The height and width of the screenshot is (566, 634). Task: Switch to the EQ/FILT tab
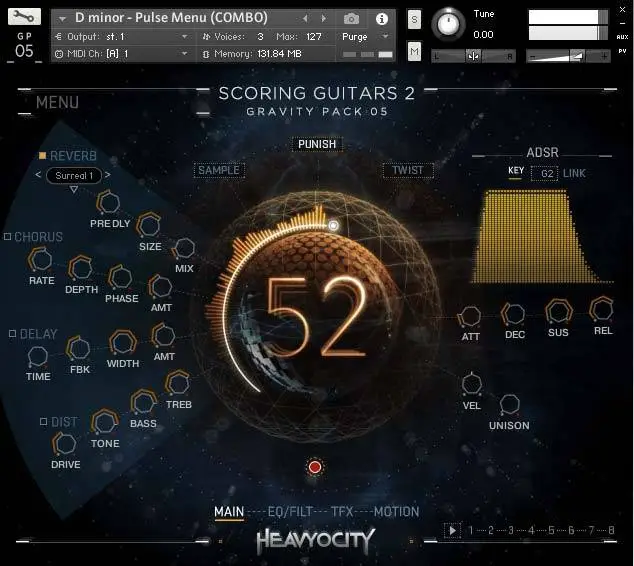pos(290,512)
